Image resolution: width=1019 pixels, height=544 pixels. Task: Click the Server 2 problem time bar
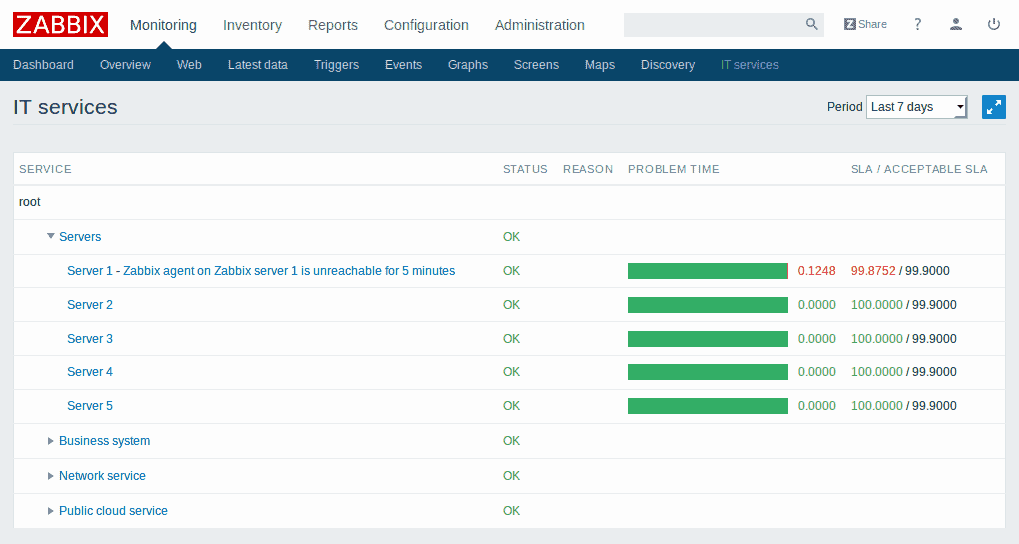pos(707,305)
